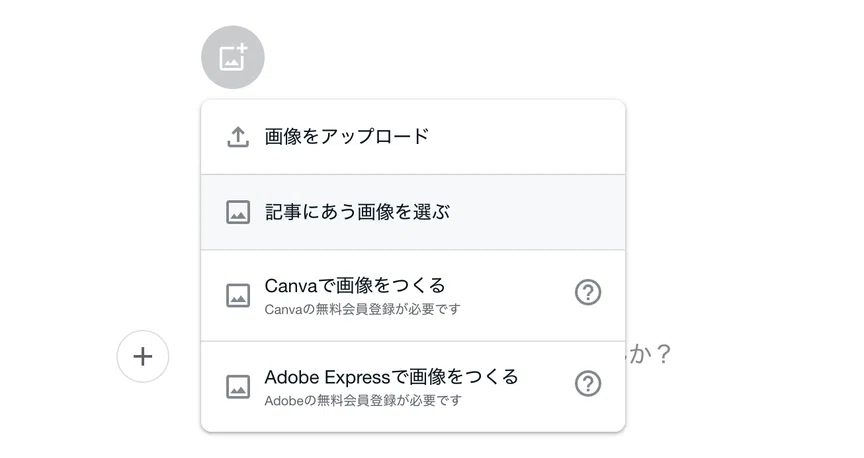Click the picture icon beside Canvaで画像をつくる
This screenshot has height=458, width=864.
(238, 295)
